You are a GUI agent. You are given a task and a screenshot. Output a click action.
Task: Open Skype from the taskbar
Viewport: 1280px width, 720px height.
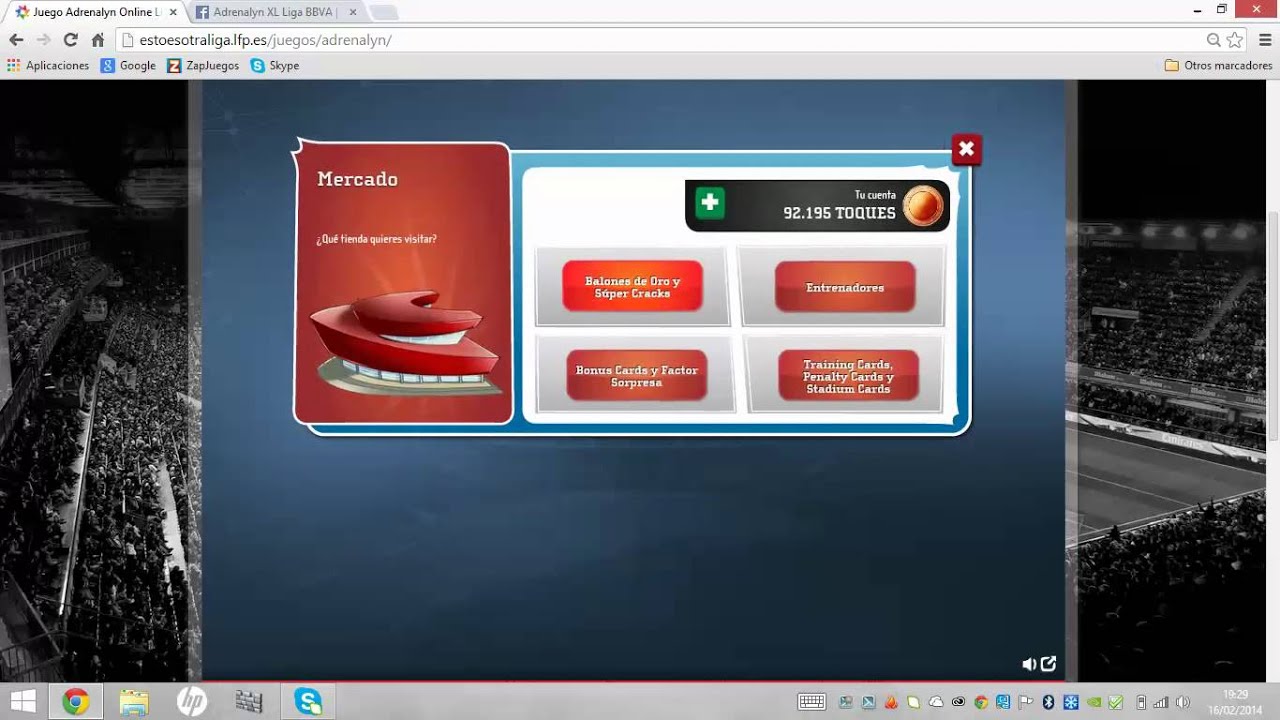[307, 701]
